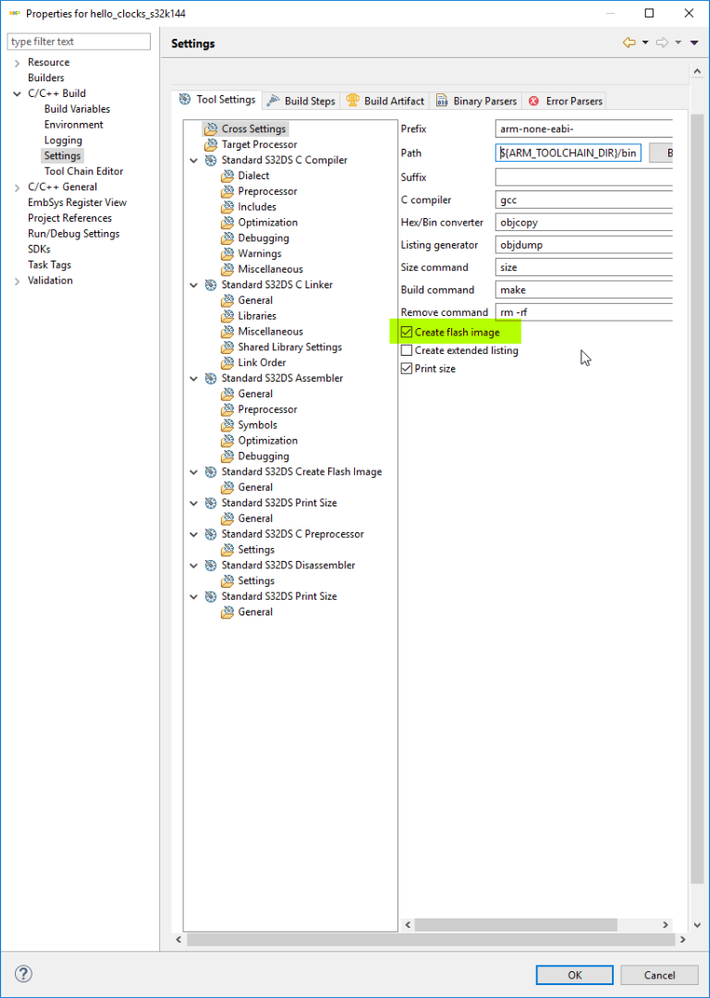Viewport: 710px width, 998px height.
Task: Enable Create extended listing checkbox
Action: click(407, 351)
